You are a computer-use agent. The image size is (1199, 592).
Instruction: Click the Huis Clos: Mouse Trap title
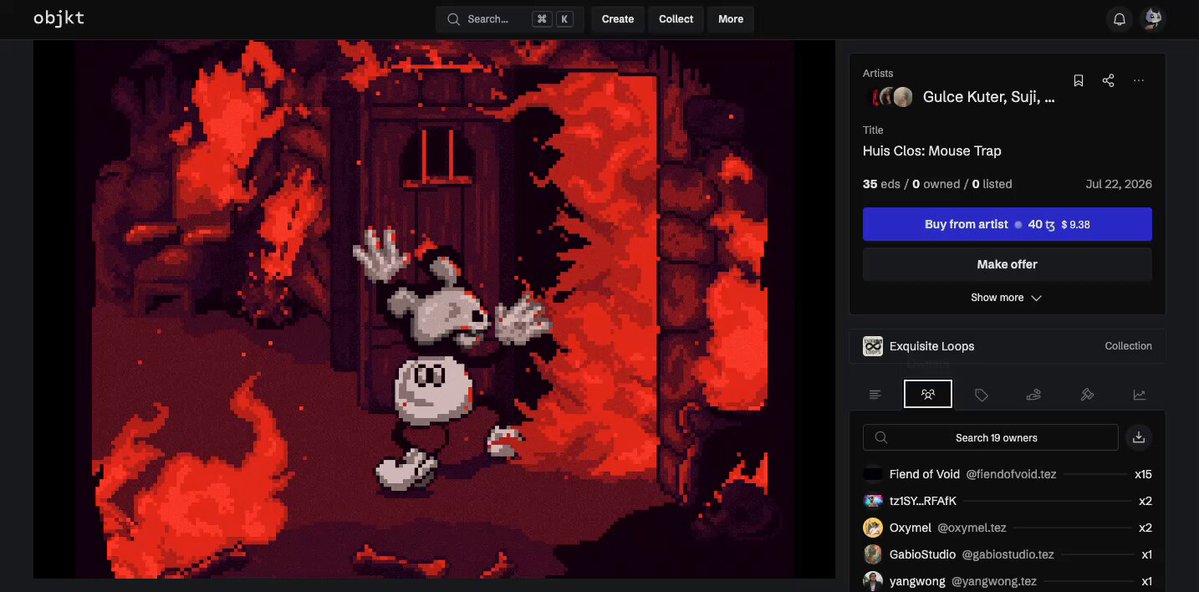932,151
